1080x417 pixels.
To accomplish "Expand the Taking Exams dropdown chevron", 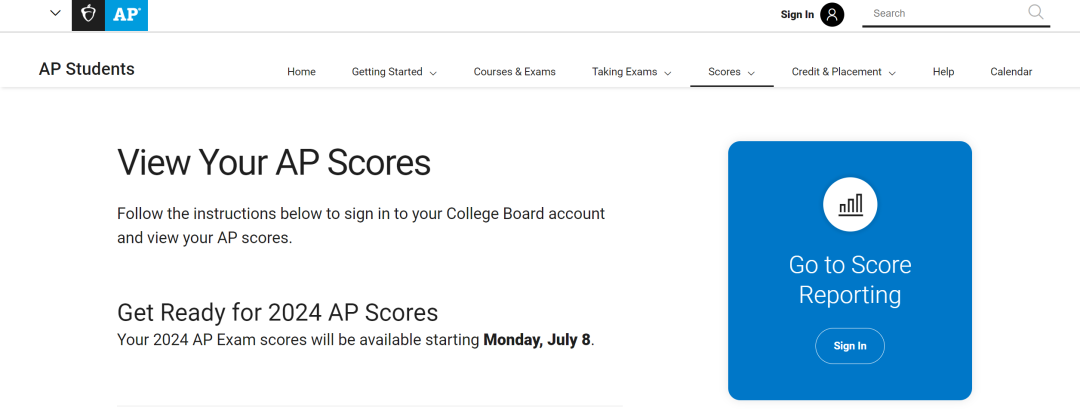I will tap(667, 72).
